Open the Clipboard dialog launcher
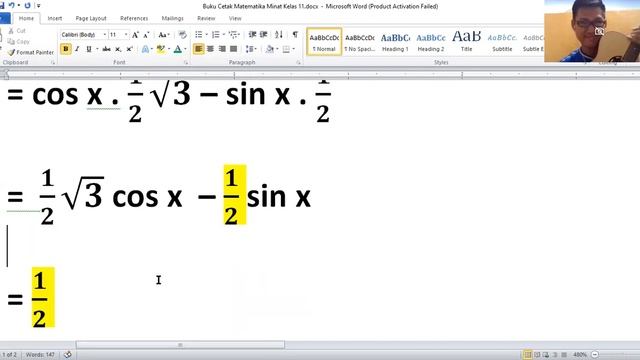640x360 pixels. [53, 63]
